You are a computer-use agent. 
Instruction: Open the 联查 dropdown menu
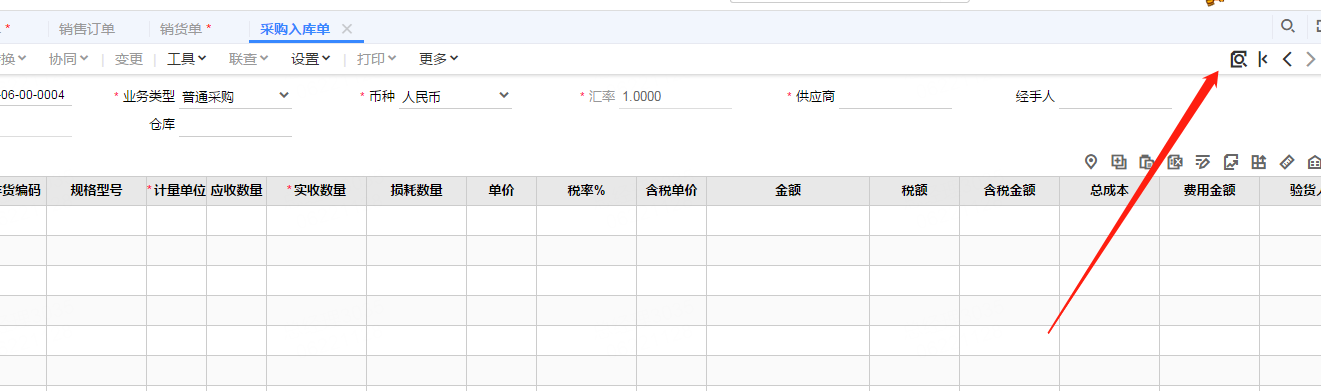click(249, 59)
